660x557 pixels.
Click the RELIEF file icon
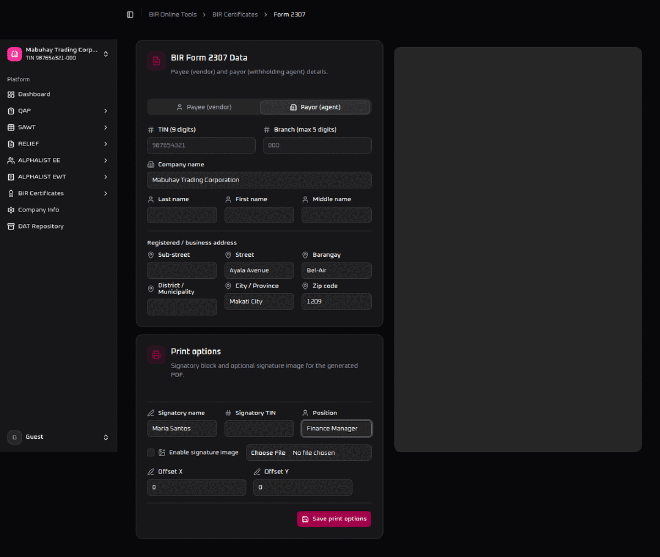[11, 144]
